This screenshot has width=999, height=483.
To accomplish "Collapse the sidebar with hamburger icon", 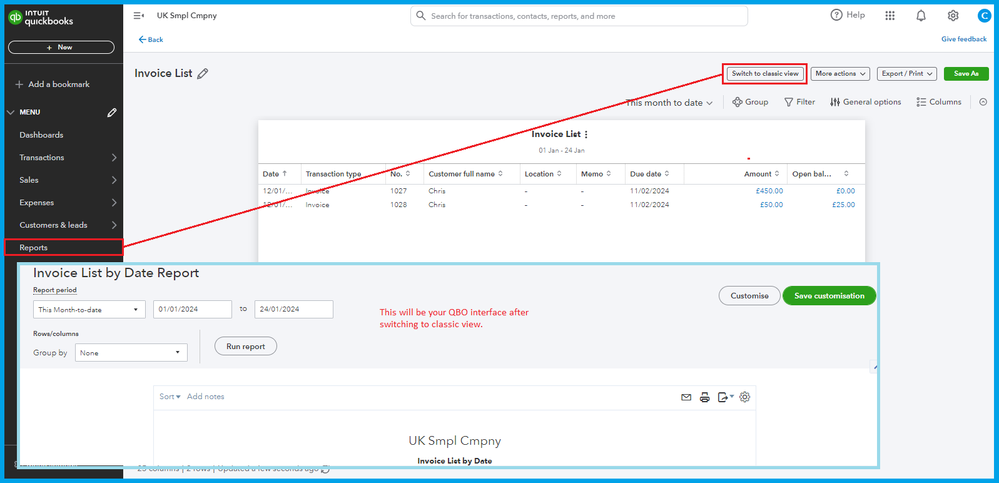I will tap(138, 15).
